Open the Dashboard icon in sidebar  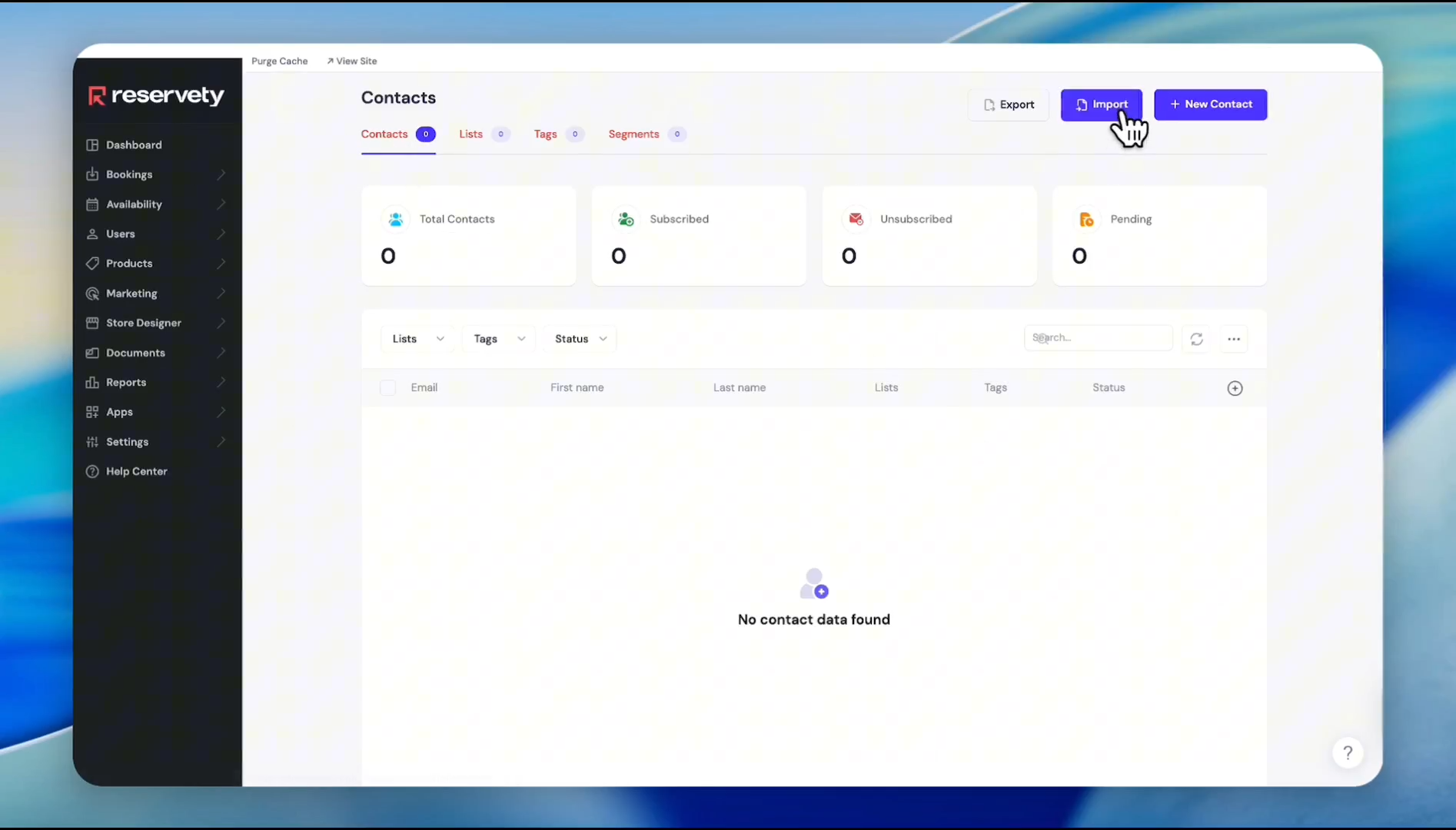[92, 144]
